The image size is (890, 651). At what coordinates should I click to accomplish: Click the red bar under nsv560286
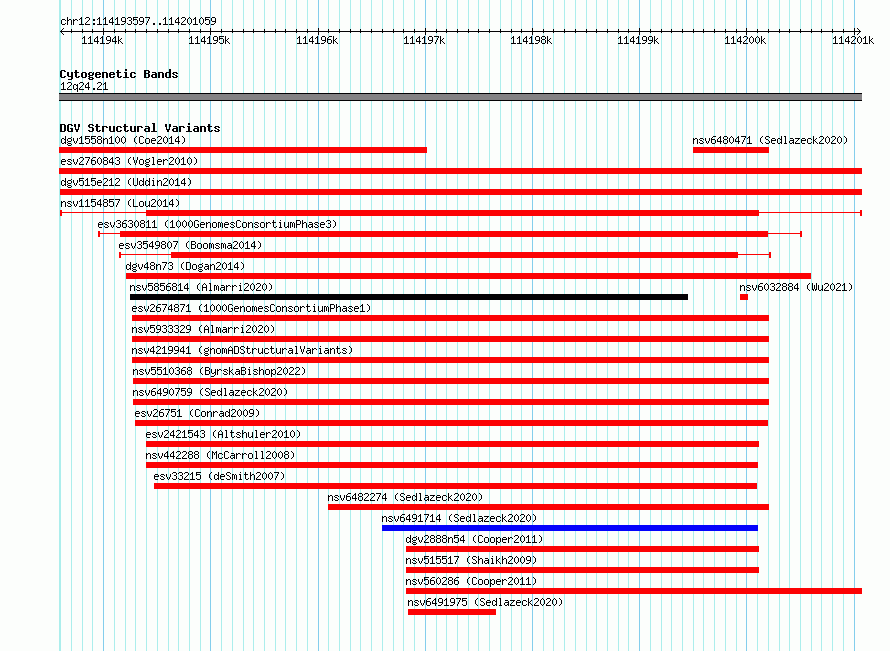pyautogui.click(x=634, y=591)
